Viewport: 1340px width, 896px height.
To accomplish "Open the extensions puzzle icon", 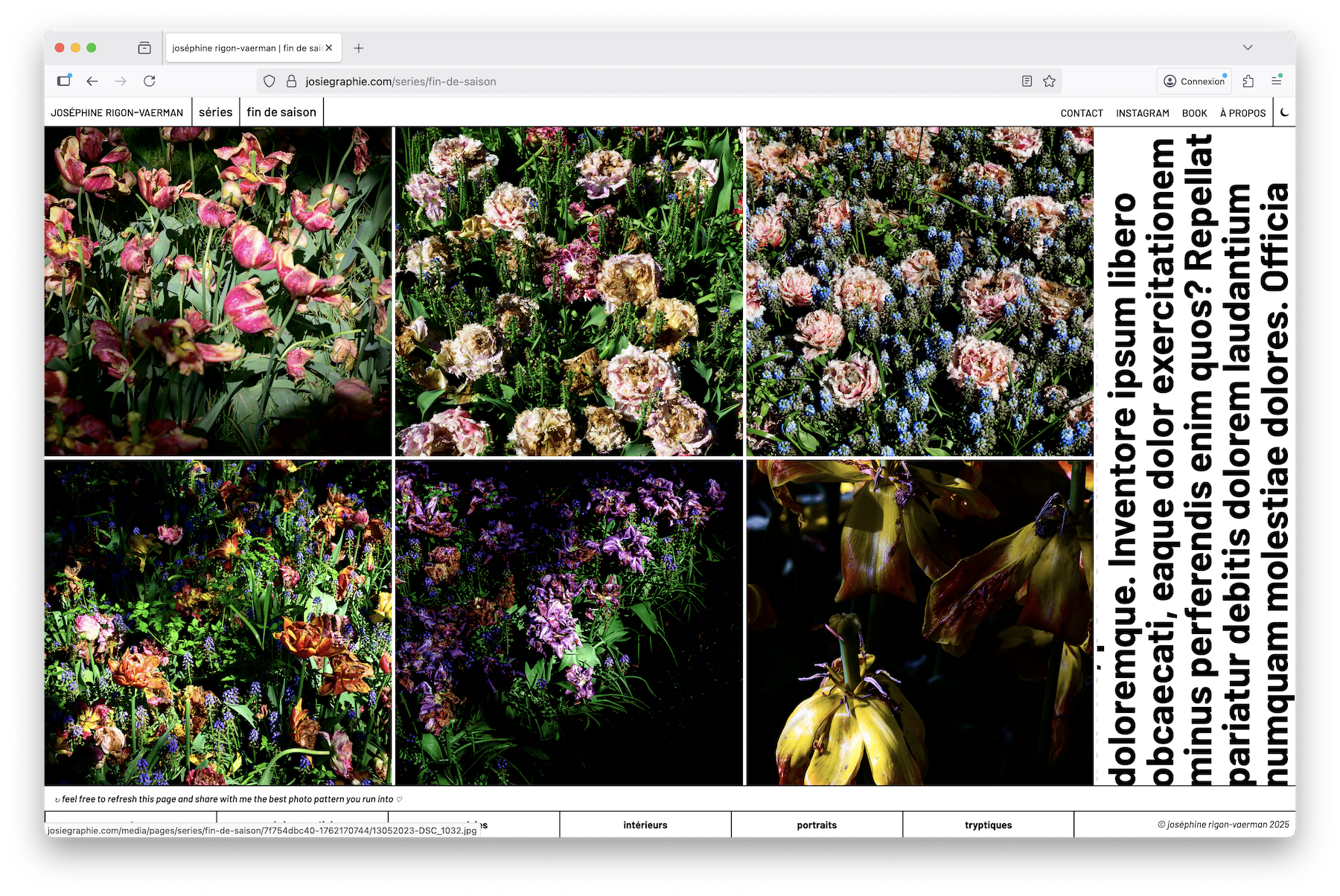I will 1248,81.
